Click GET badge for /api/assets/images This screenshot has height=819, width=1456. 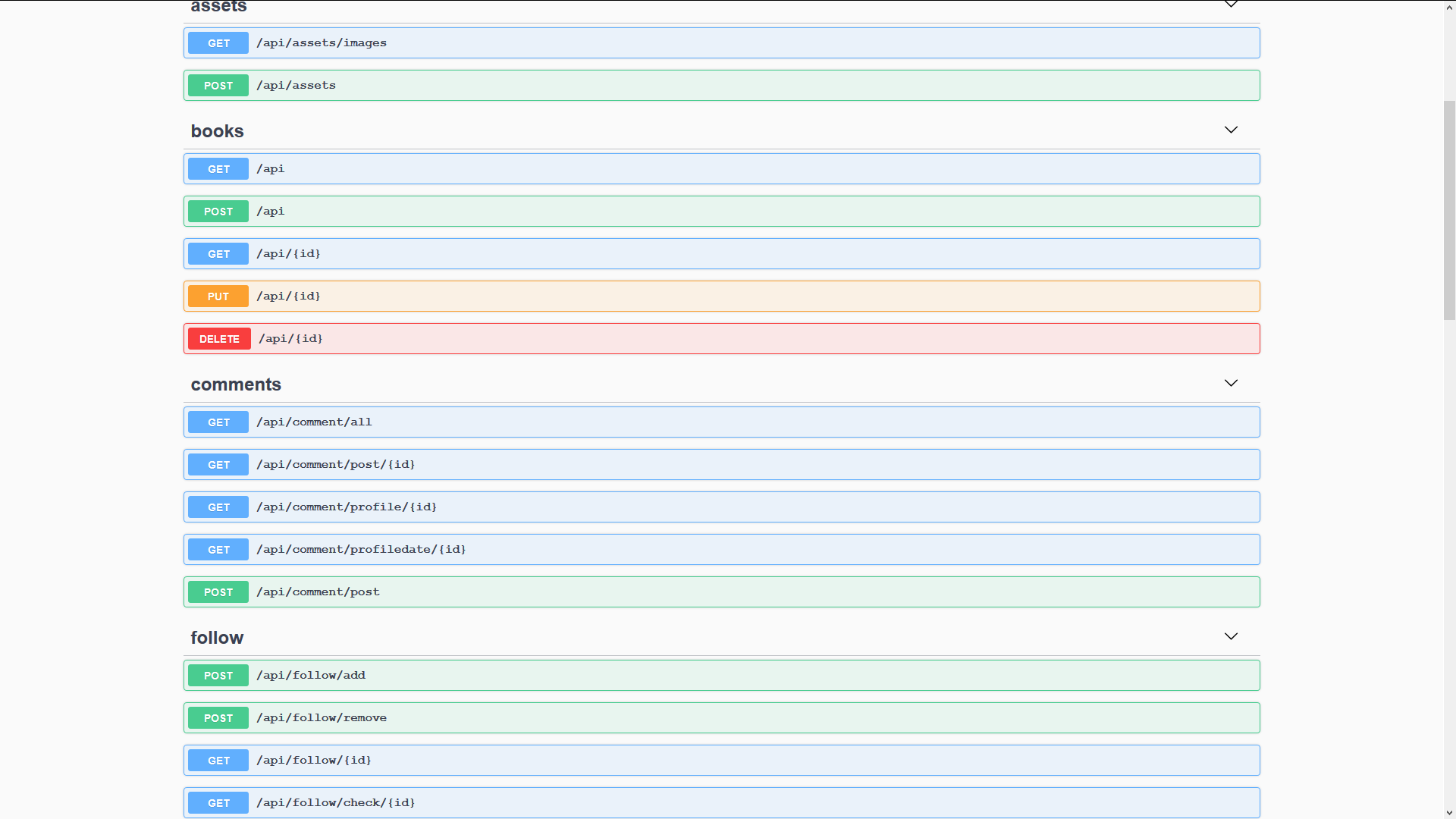(x=218, y=43)
